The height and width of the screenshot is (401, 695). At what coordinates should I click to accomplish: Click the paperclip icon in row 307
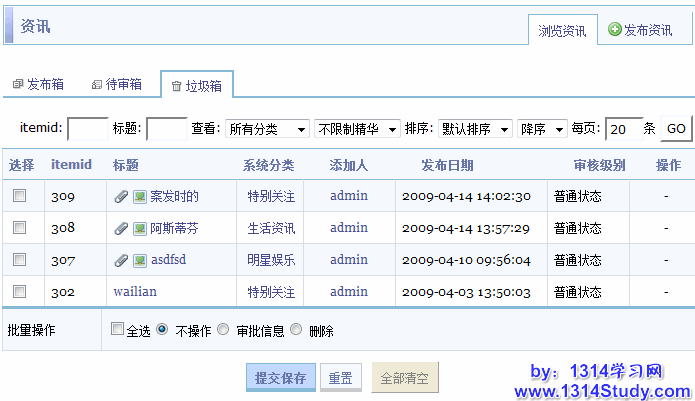click(121, 261)
